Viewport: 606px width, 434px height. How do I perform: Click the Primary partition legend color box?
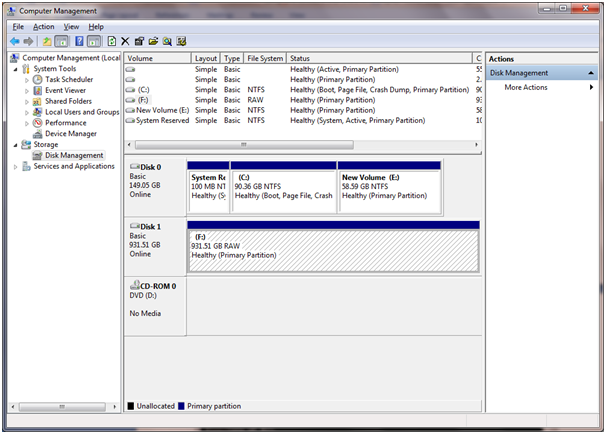pos(181,406)
